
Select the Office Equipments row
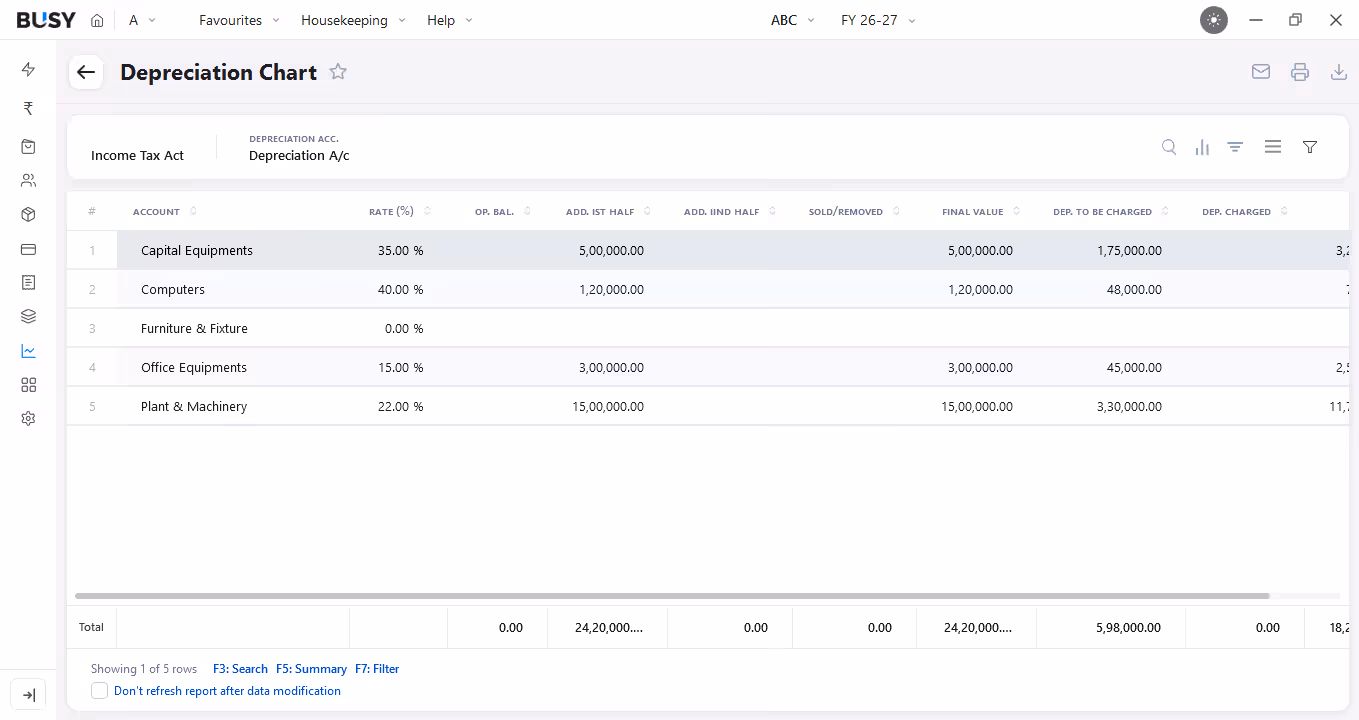point(707,368)
